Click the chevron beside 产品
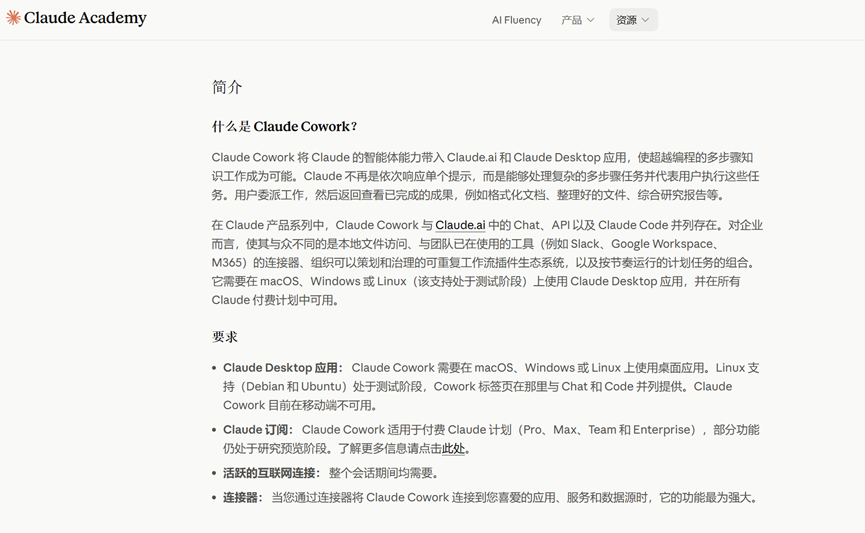 (590, 20)
